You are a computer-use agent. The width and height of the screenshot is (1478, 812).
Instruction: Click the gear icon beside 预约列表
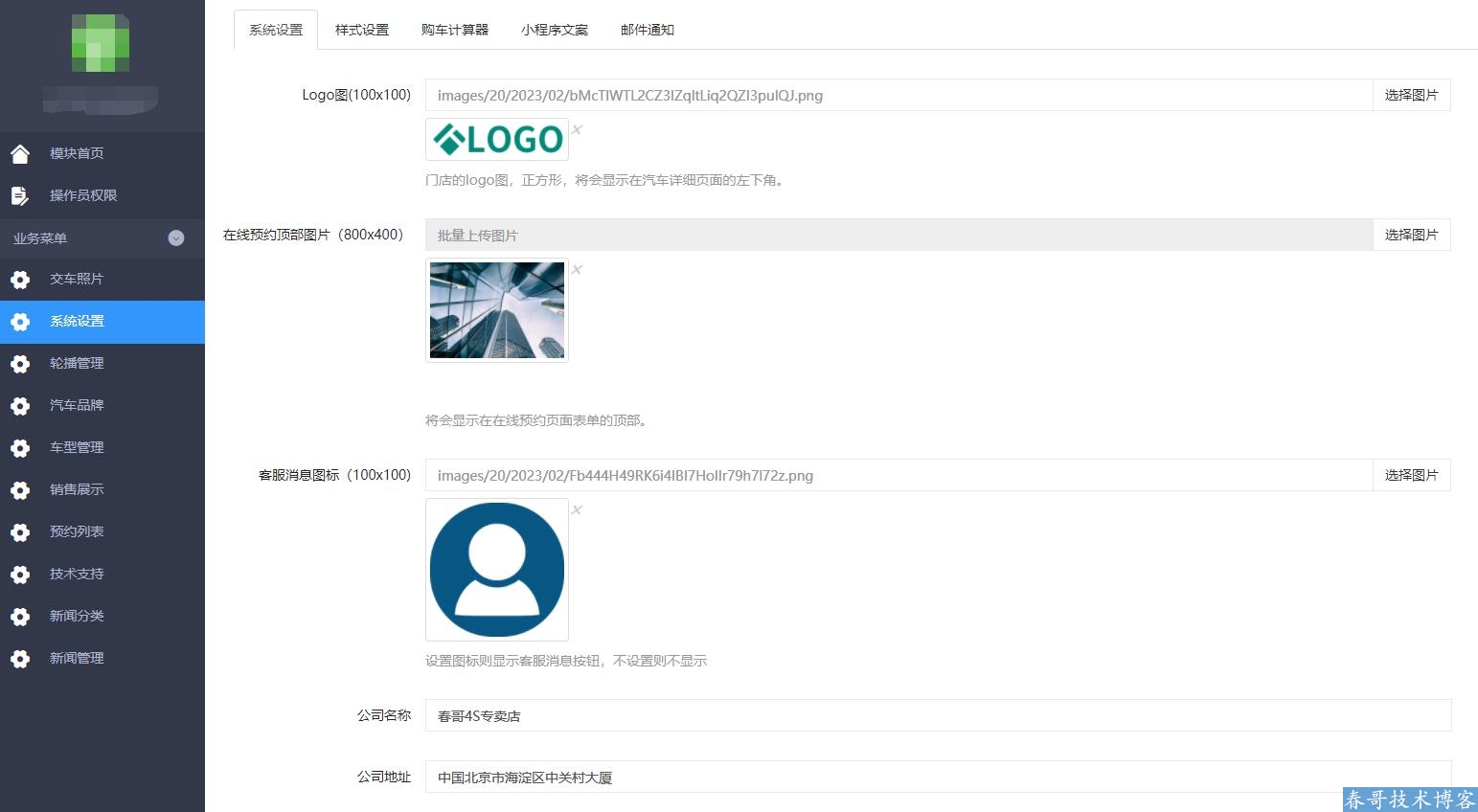[x=20, y=532]
